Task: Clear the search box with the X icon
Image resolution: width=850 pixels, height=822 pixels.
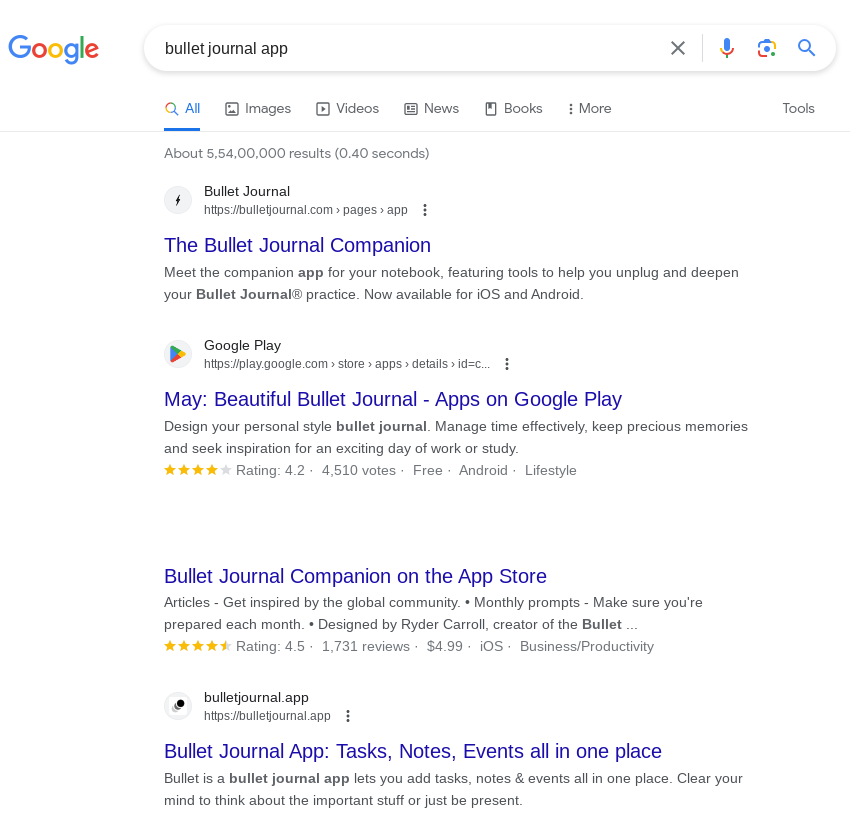Action: (678, 48)
